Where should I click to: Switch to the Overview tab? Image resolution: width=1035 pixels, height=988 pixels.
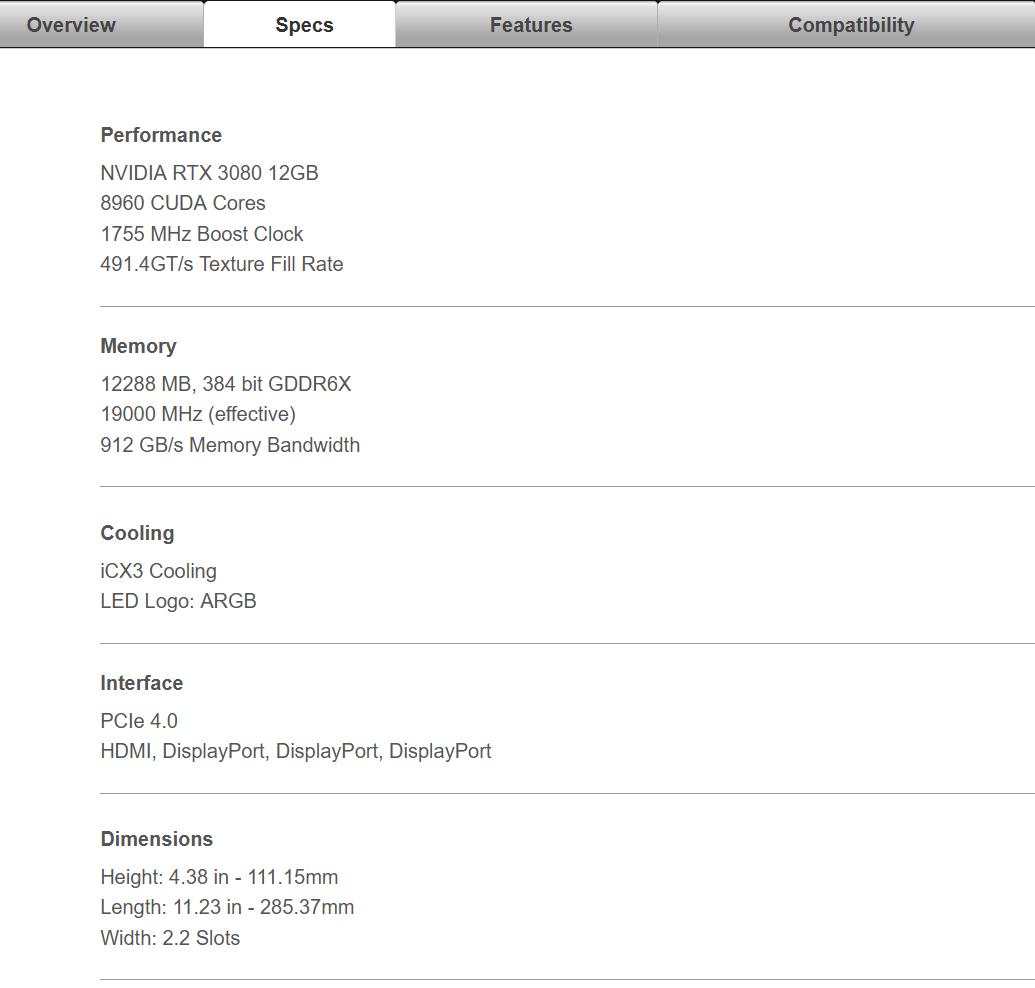[x=101, y=24]
